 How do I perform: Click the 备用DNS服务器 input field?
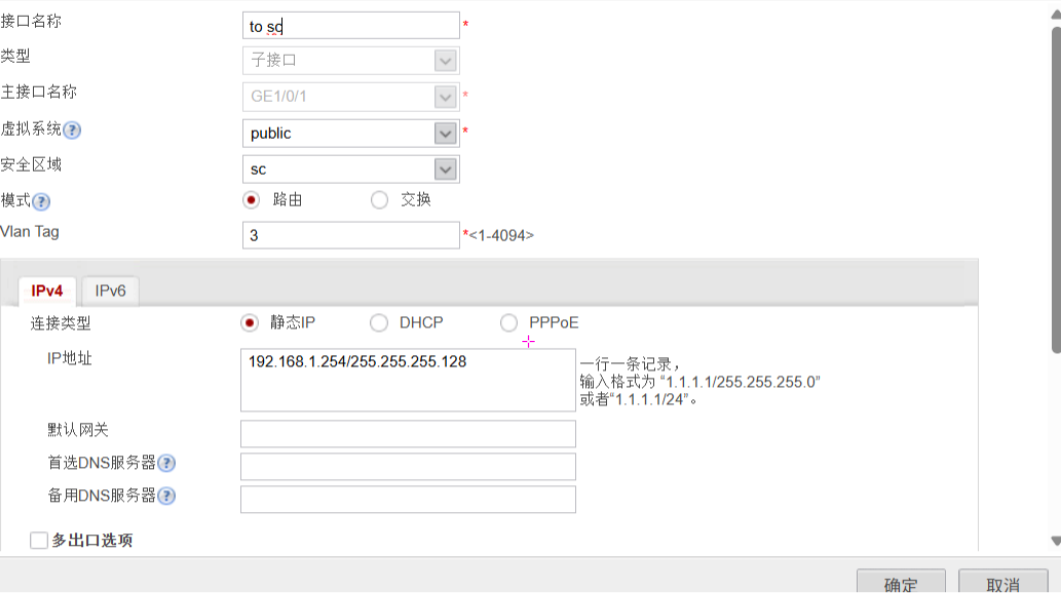click(408, 500)
